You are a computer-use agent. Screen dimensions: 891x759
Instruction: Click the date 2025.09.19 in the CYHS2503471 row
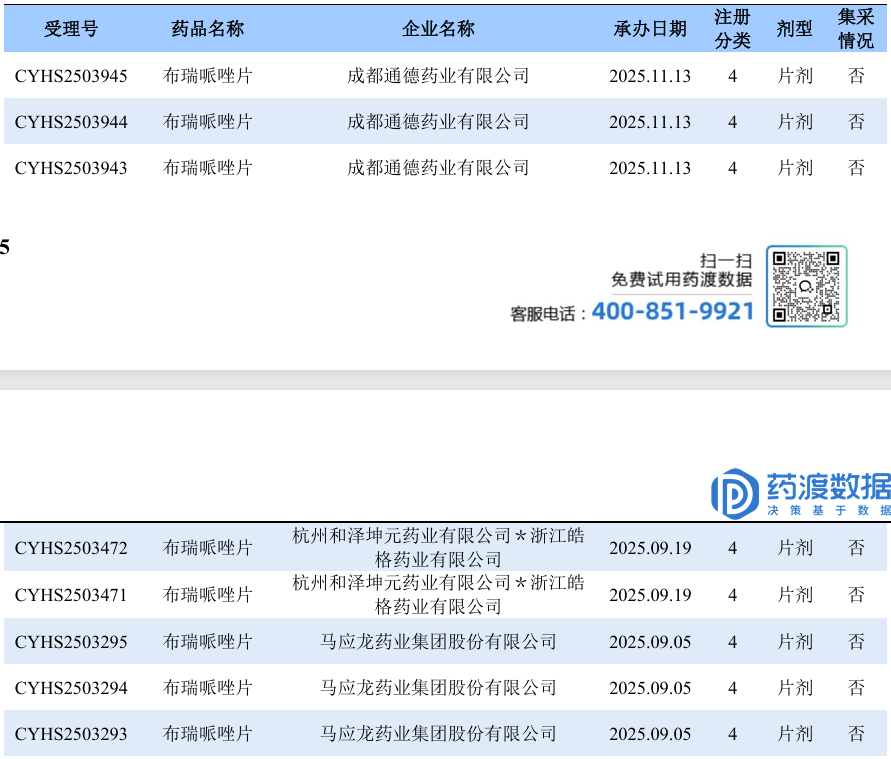(650, 595)
